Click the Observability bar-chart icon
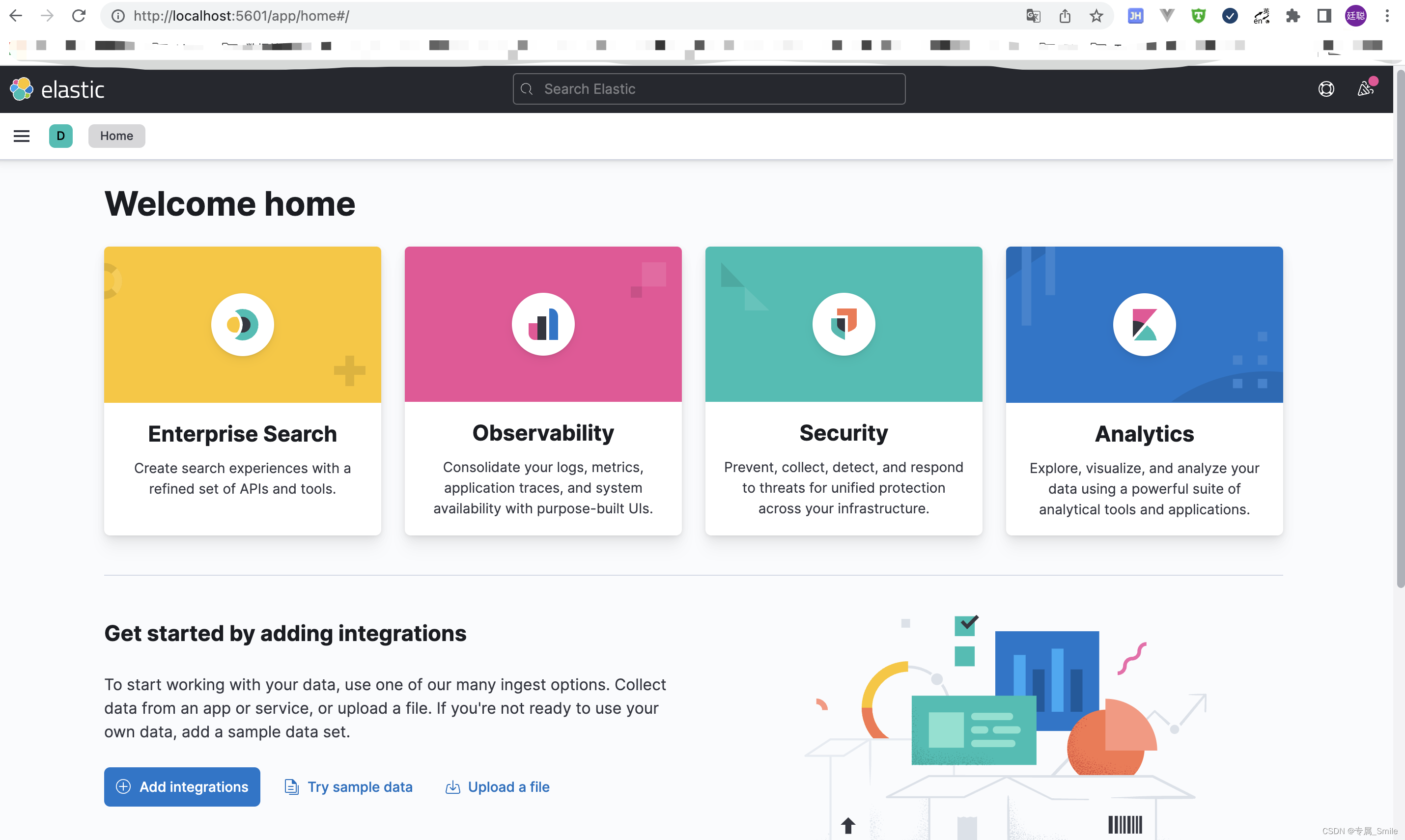The width and height of the screenshot is (1405, 840). pos(543,324)
